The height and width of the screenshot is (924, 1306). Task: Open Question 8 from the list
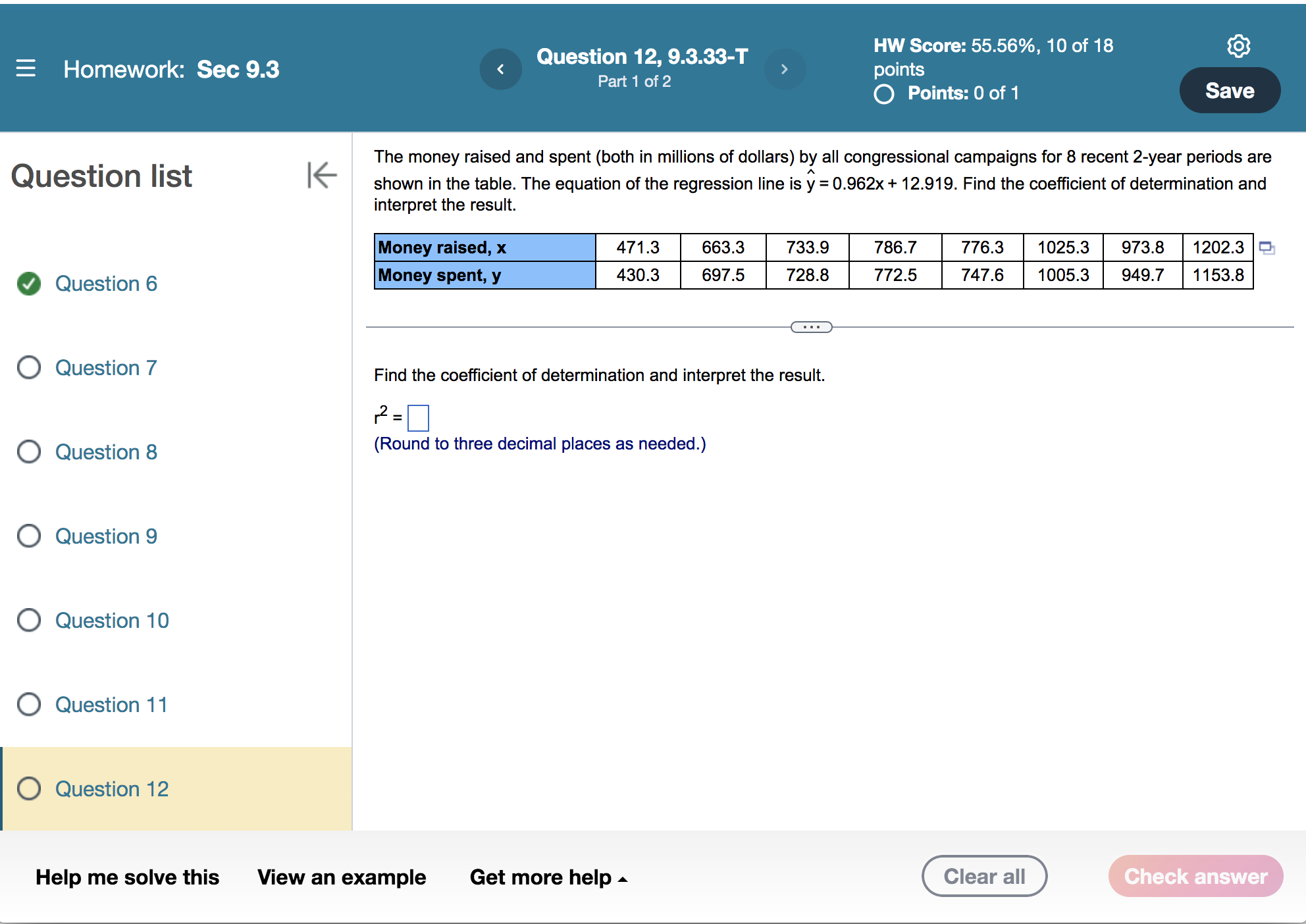[106, 452]
